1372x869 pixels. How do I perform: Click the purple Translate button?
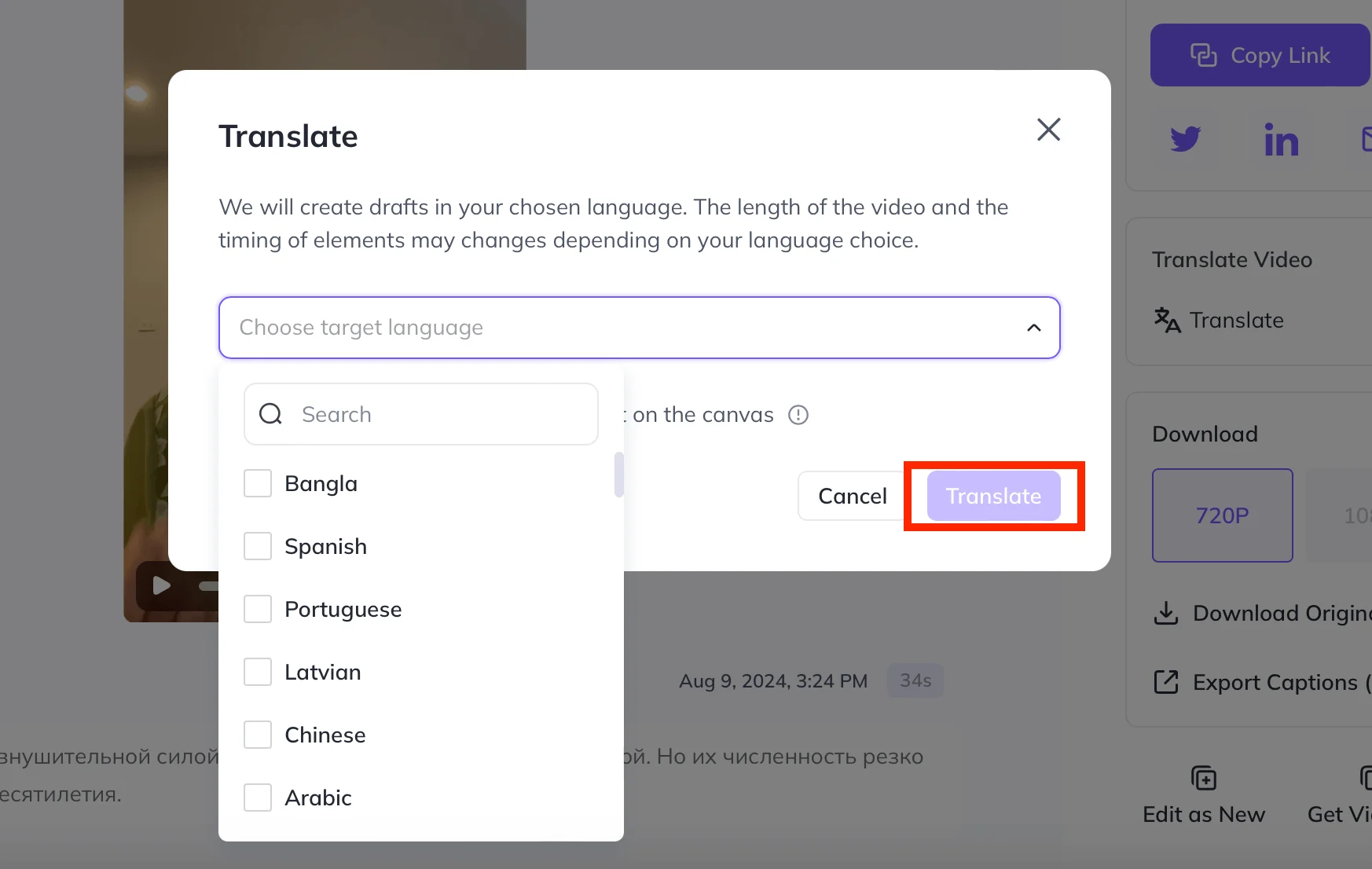(x=993, y=496)
